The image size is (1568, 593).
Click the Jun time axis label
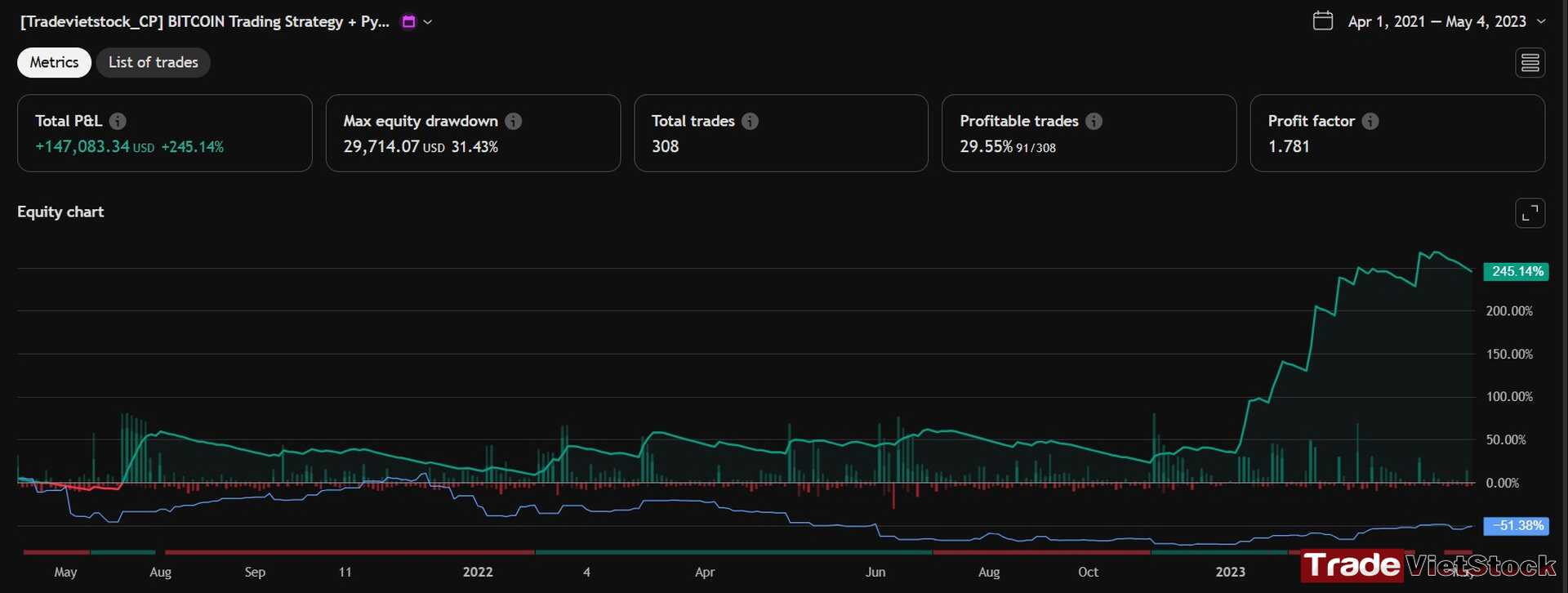pyautogui.click(x=875, y=573)
